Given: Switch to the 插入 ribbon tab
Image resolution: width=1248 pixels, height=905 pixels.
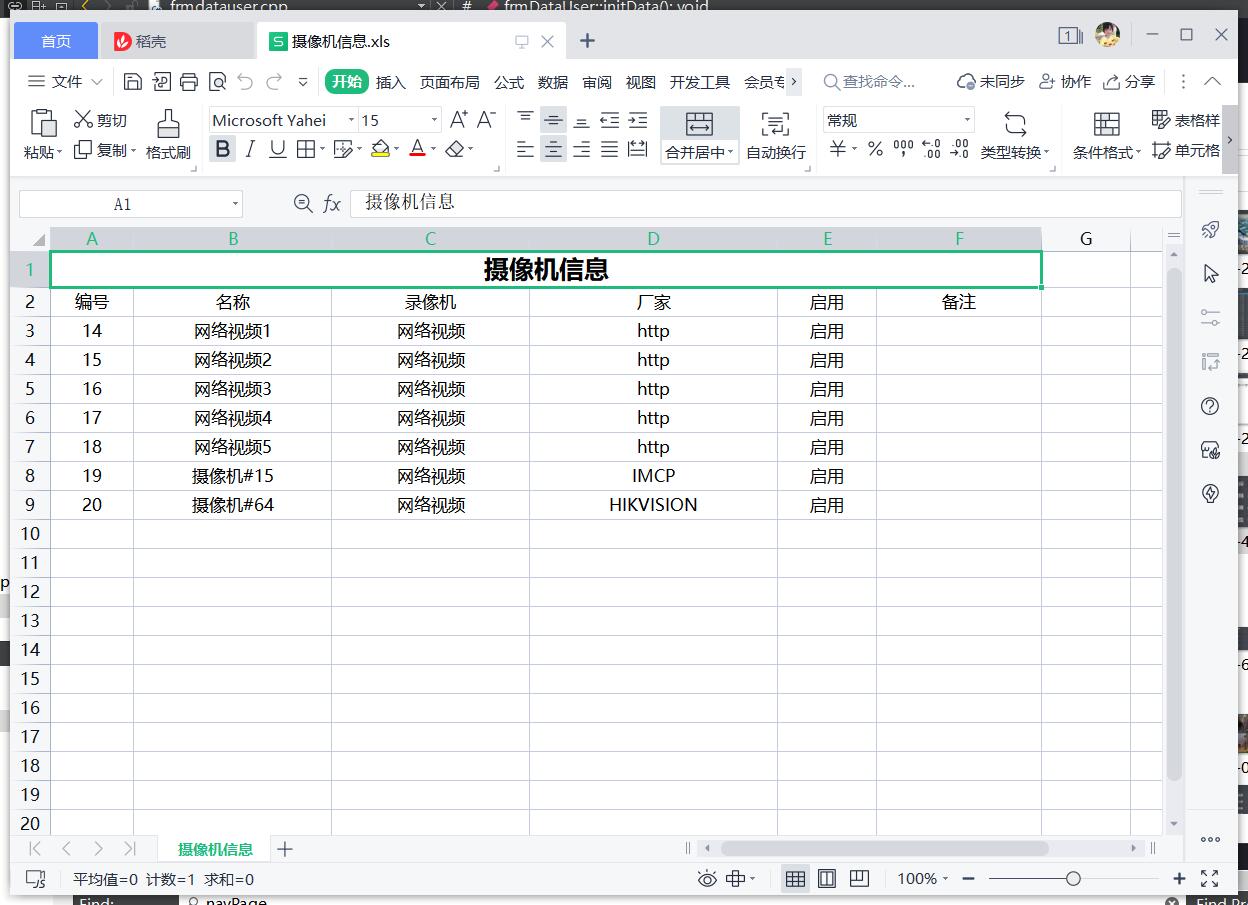Looking at the screenshot, I should tap(390, 82).
